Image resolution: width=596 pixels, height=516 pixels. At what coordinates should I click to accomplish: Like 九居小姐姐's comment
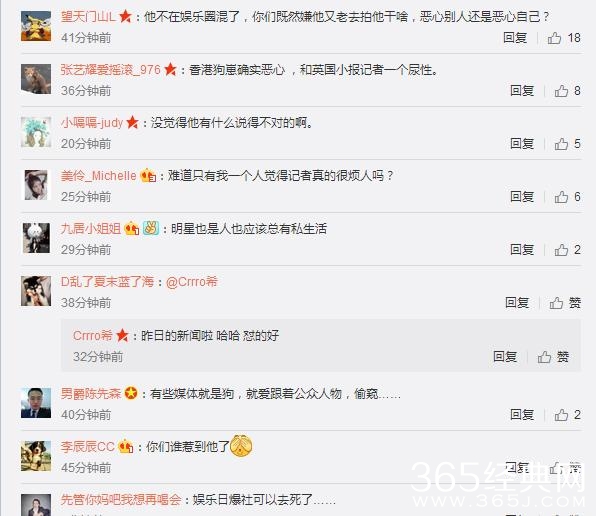coord(567,250)
